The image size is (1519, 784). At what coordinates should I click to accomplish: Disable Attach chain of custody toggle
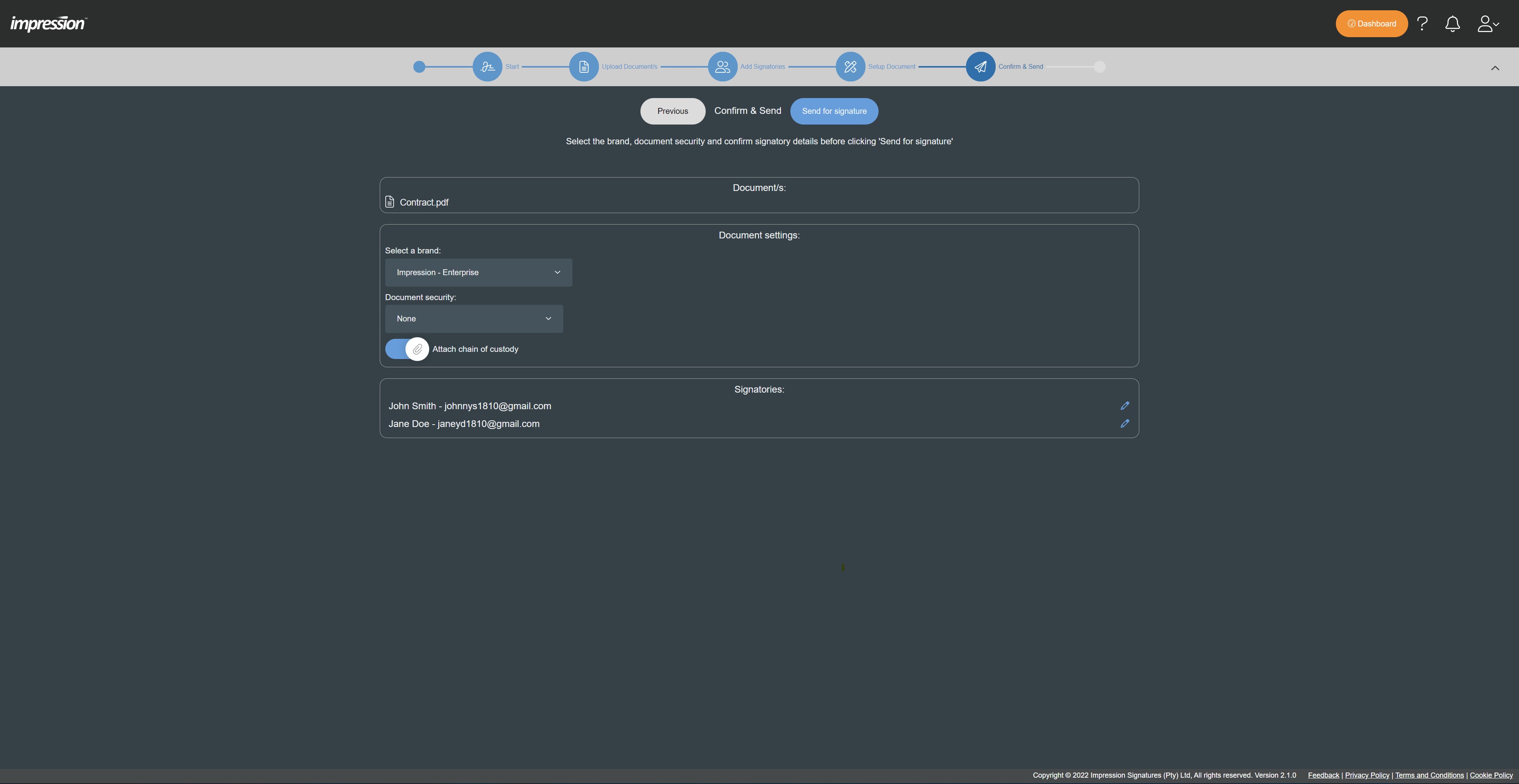tap(407, 349)
